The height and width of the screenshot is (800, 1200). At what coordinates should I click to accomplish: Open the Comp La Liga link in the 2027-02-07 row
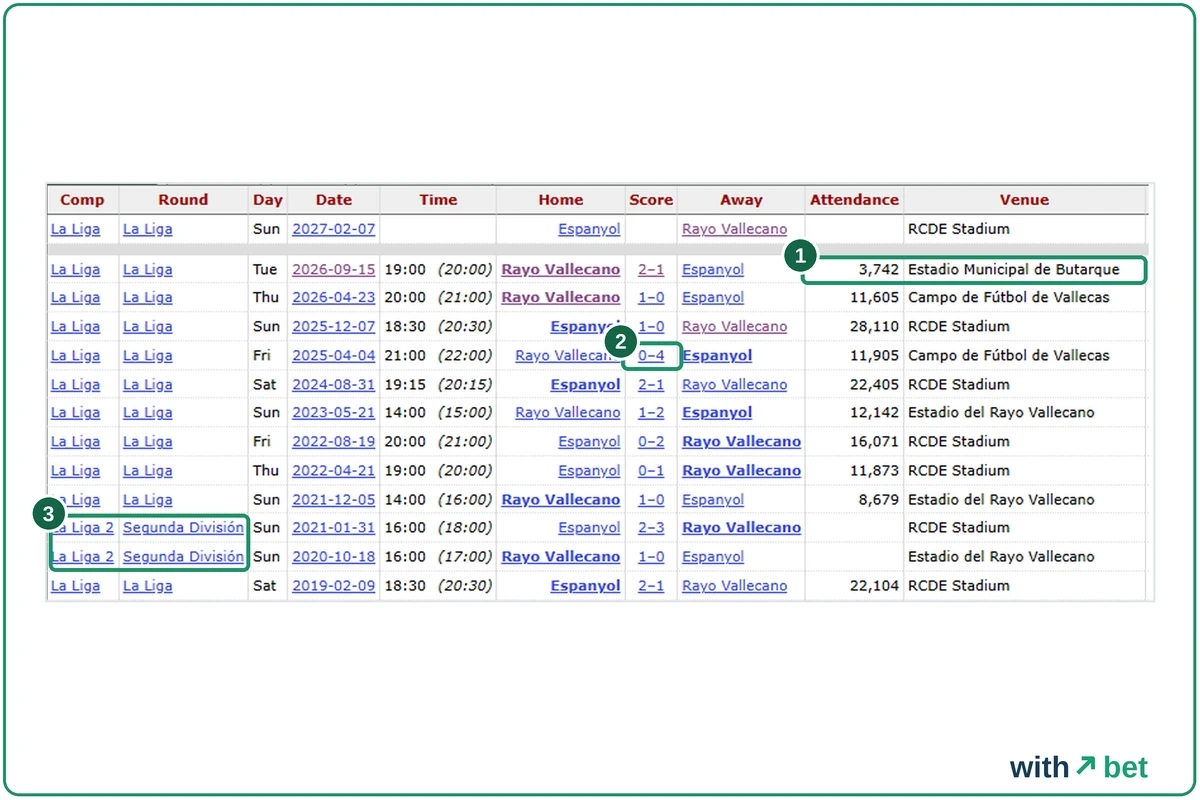76,229
